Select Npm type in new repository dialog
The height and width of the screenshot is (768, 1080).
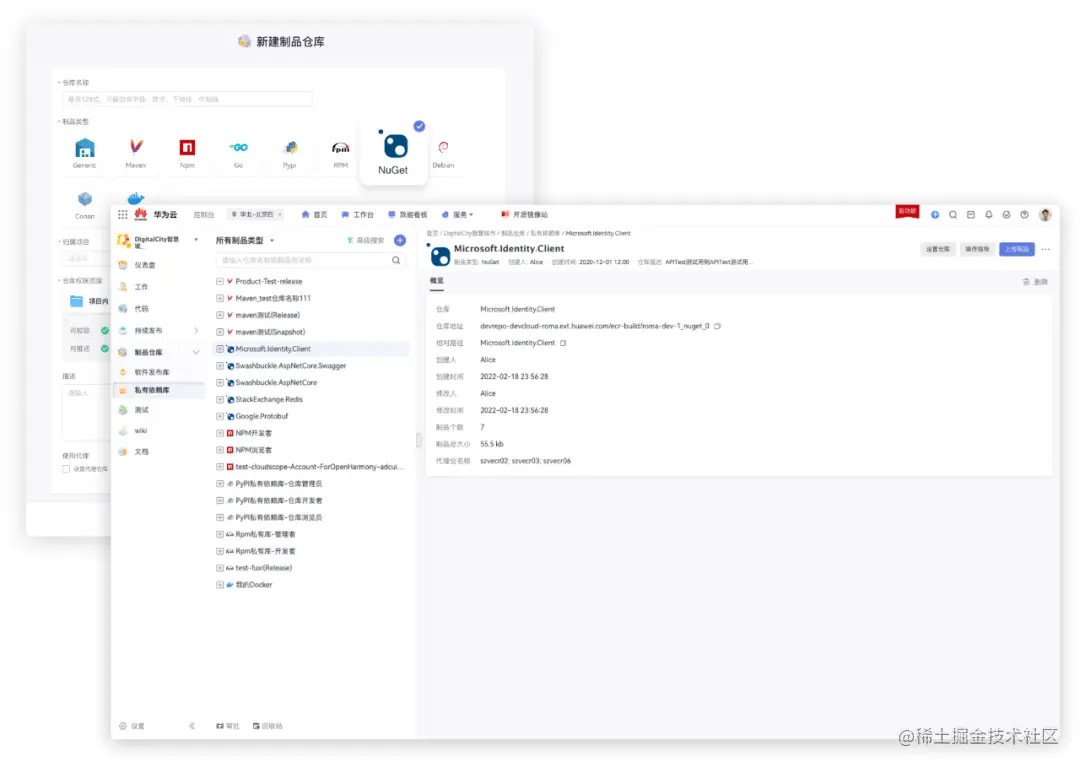pyautogui.click(x=187, y=153)
